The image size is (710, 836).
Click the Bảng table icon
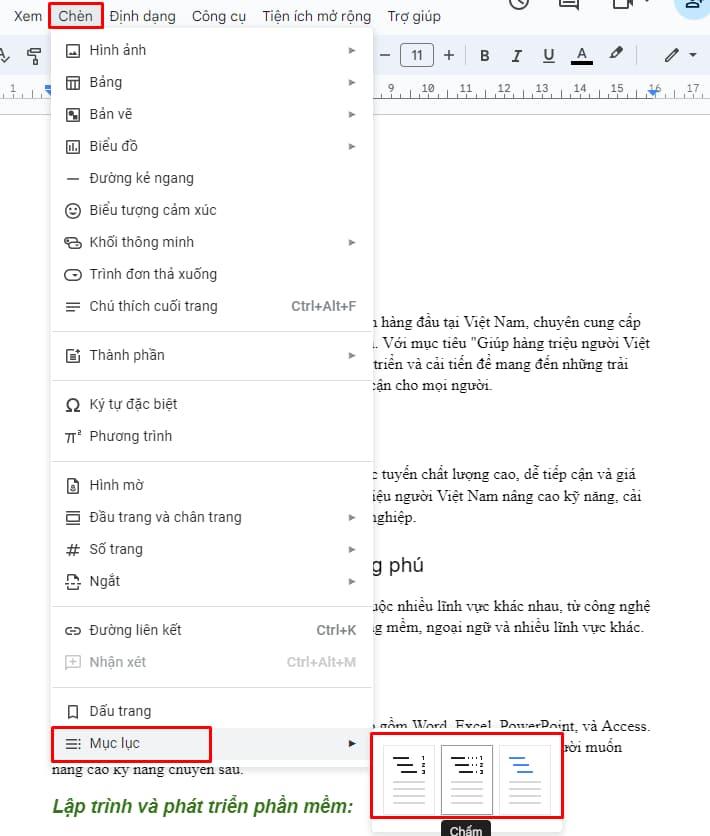pos(72,83)
